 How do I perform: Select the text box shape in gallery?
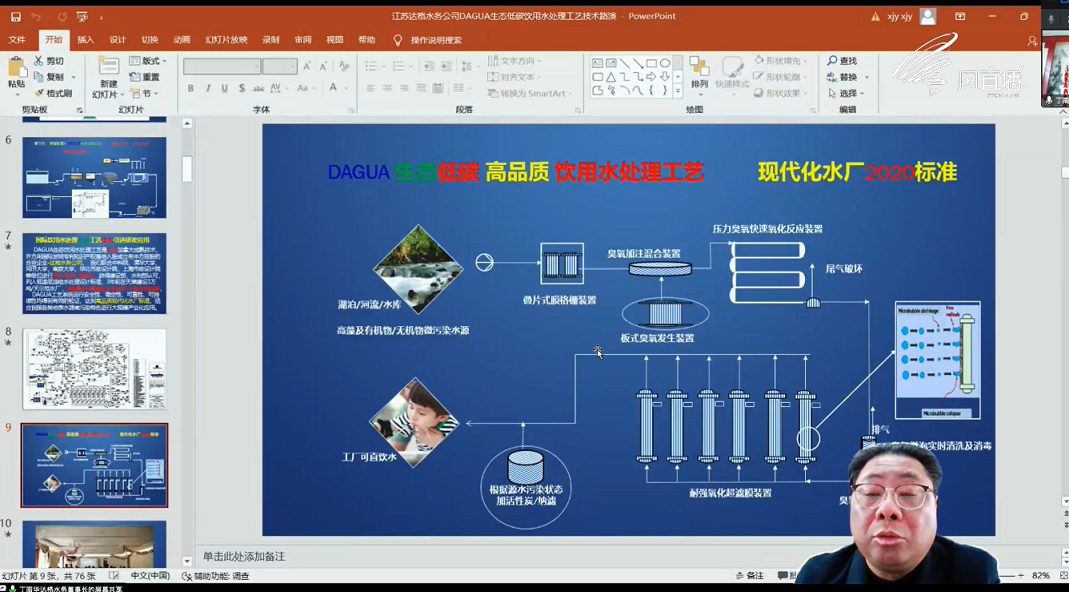598,63
